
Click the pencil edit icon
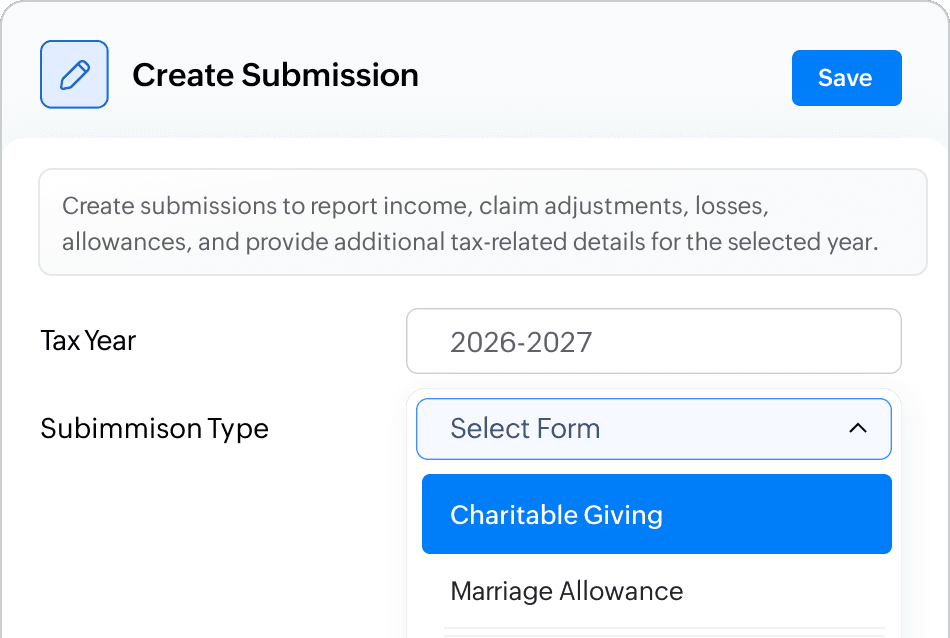(74, 74)
